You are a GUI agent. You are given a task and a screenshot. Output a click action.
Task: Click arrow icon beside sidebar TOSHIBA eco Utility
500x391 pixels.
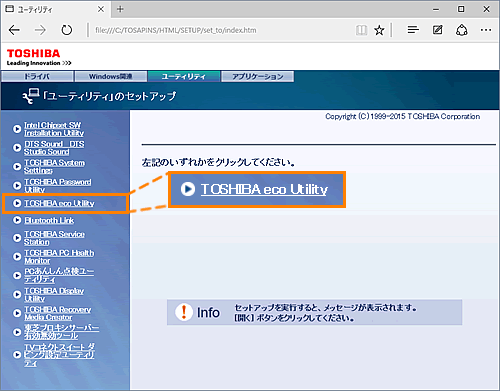coord(17,203)
